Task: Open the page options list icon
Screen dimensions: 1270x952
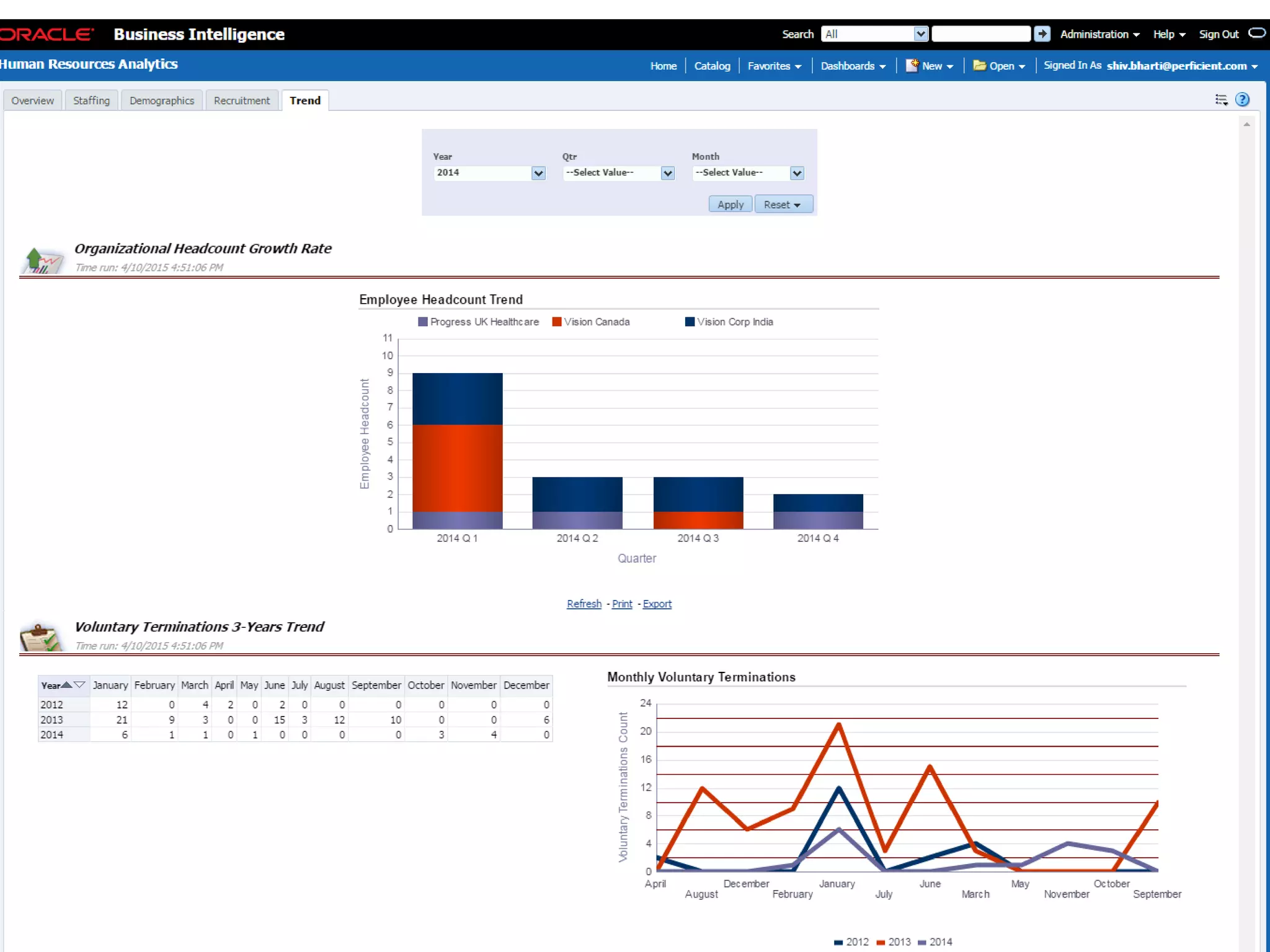Action: (x=1221, y=100)
